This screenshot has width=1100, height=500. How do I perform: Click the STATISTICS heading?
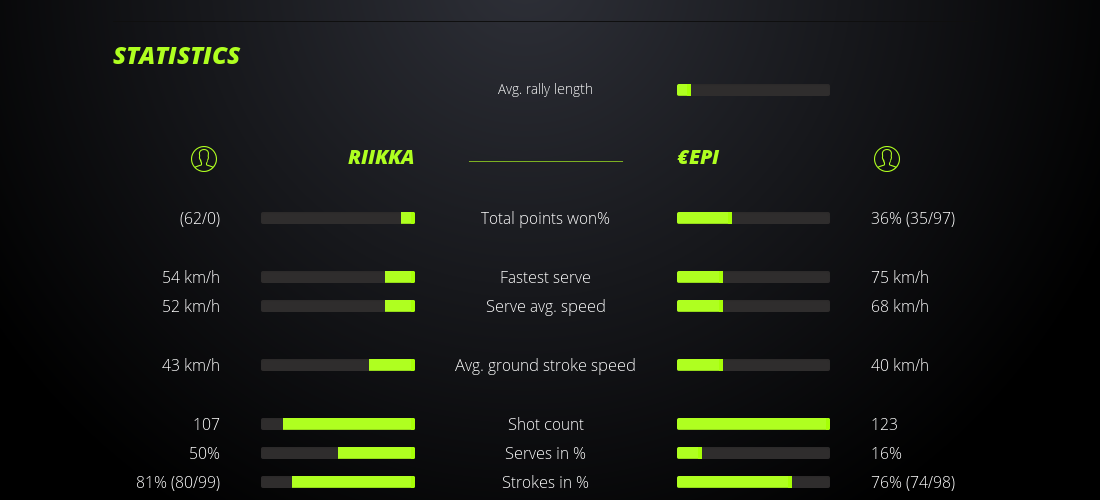[177, 56]
